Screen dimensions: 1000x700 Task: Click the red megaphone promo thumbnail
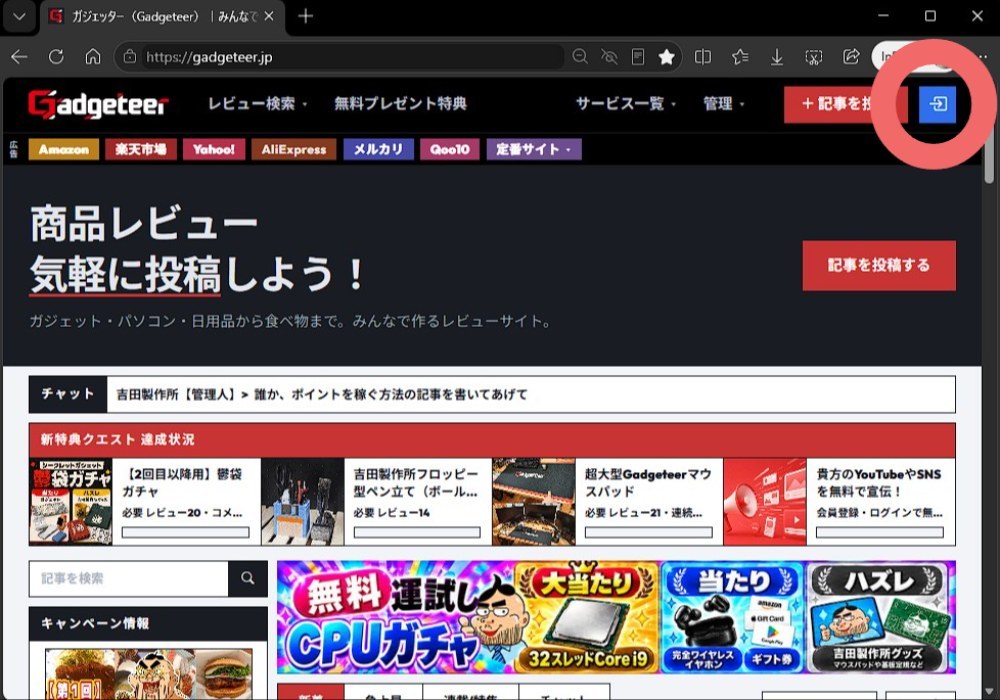coord(765,502)
